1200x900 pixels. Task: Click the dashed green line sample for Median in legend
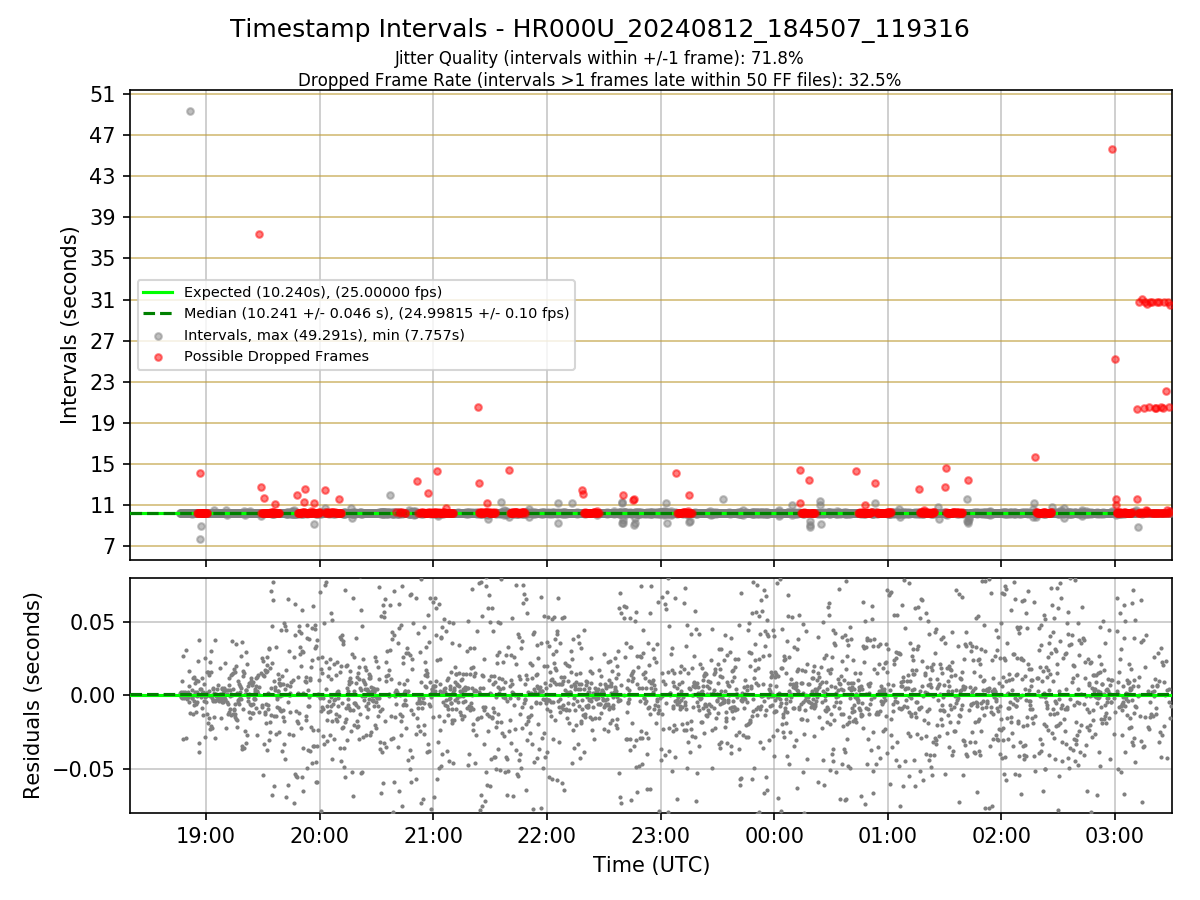(x=158, y=313)
